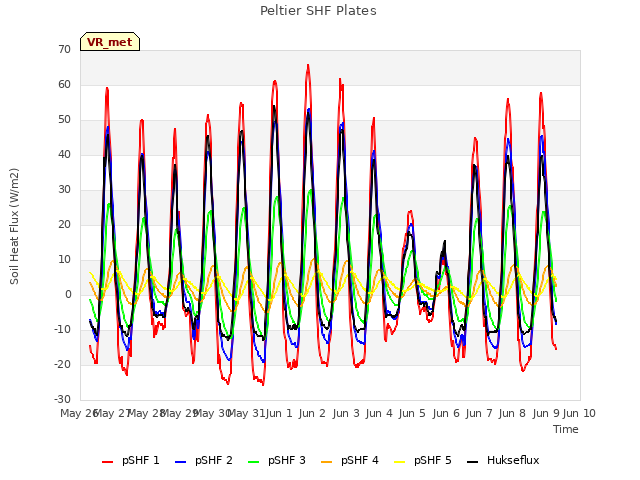Click the 0 y-axis tick label
Image resolution: width=640 pixels, height=480 pixels.
point(68,294)
